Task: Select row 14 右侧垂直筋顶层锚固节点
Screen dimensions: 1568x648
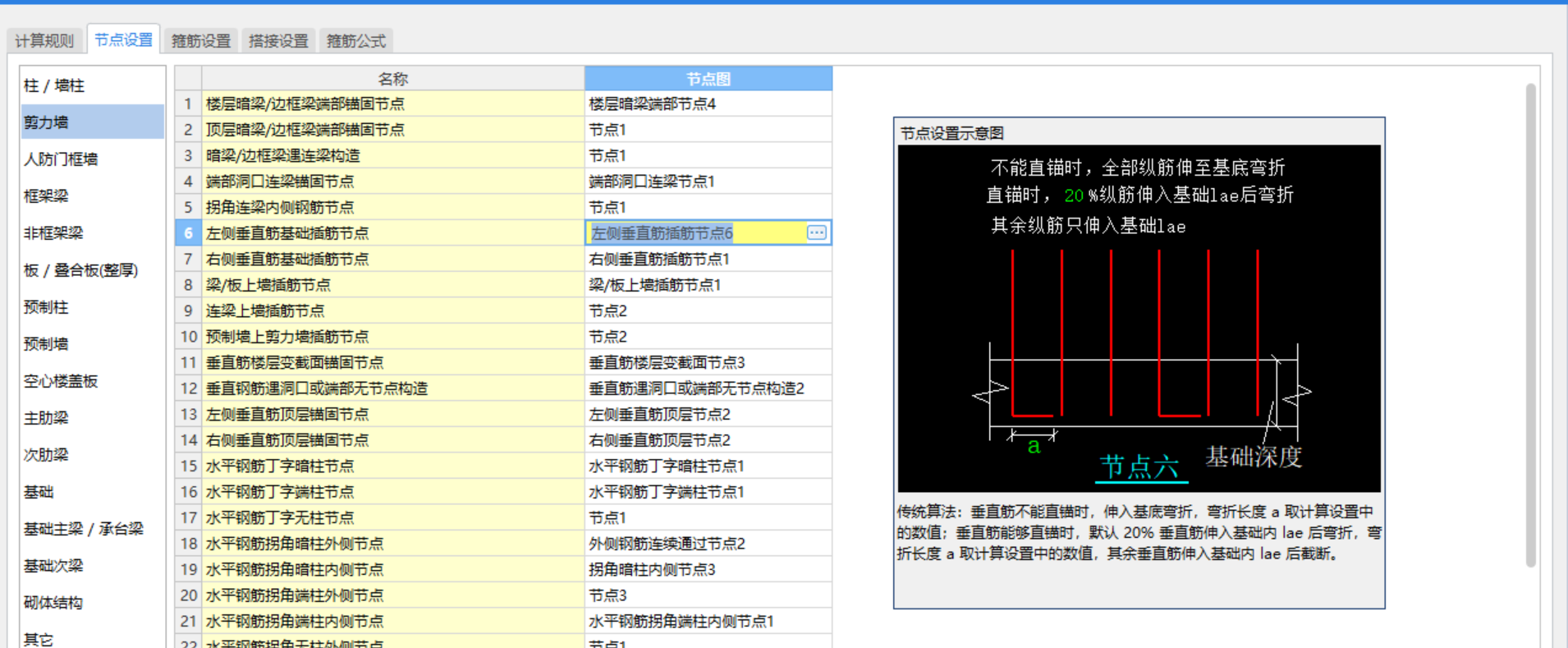Action: coord(393,440)
